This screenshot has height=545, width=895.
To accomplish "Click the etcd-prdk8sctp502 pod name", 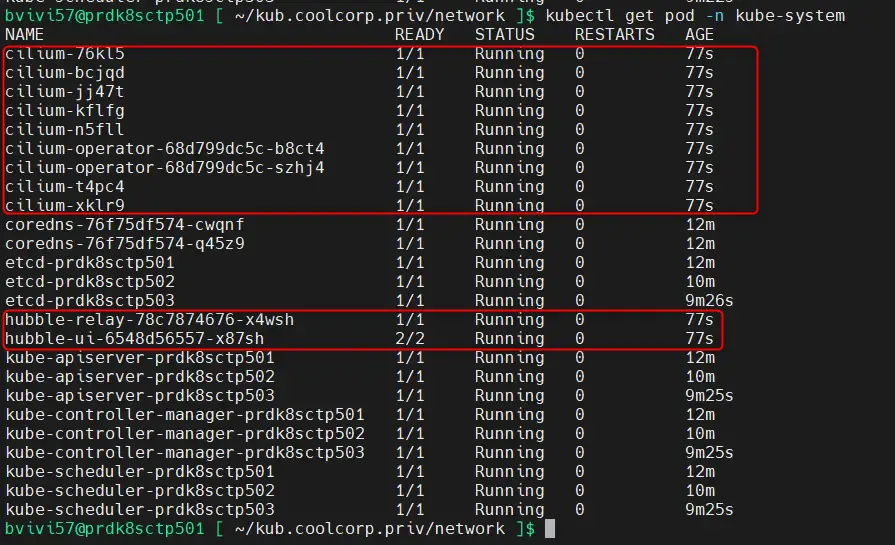I will [x=90, y=282].
